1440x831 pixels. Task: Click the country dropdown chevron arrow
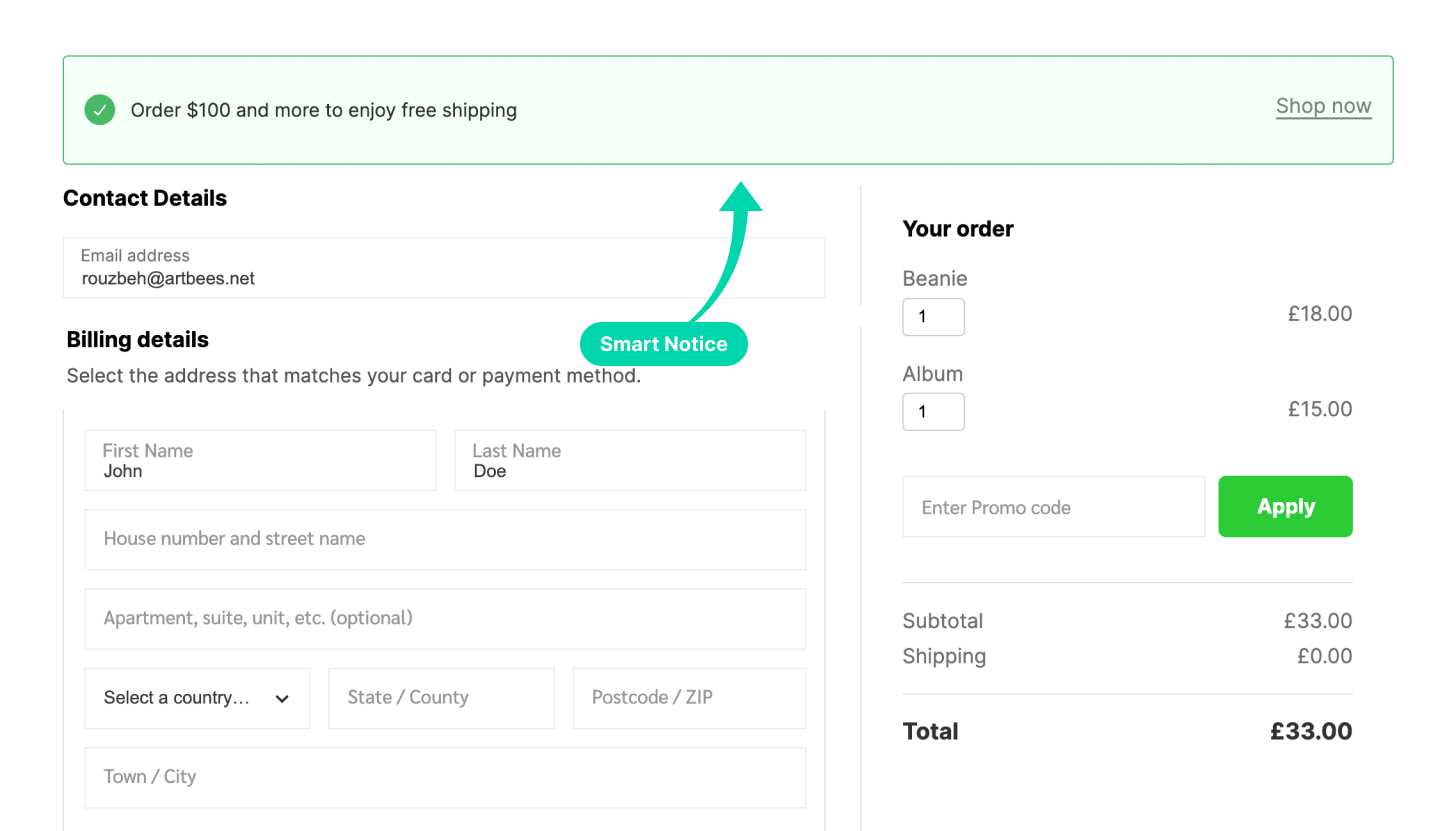(282, 699)
